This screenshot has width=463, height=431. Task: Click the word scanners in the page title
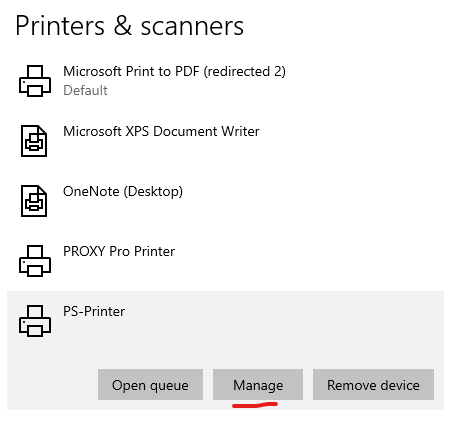[x=192, y=27]
